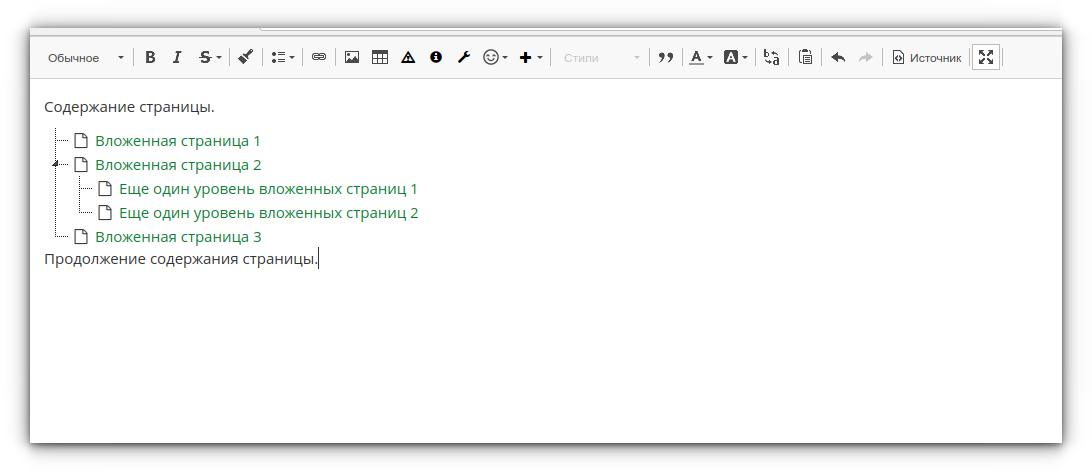The image size is (1092, 475).
Task: Open the background color dropdown arrow
Action: pyautogui.click(x=745, y=58)
